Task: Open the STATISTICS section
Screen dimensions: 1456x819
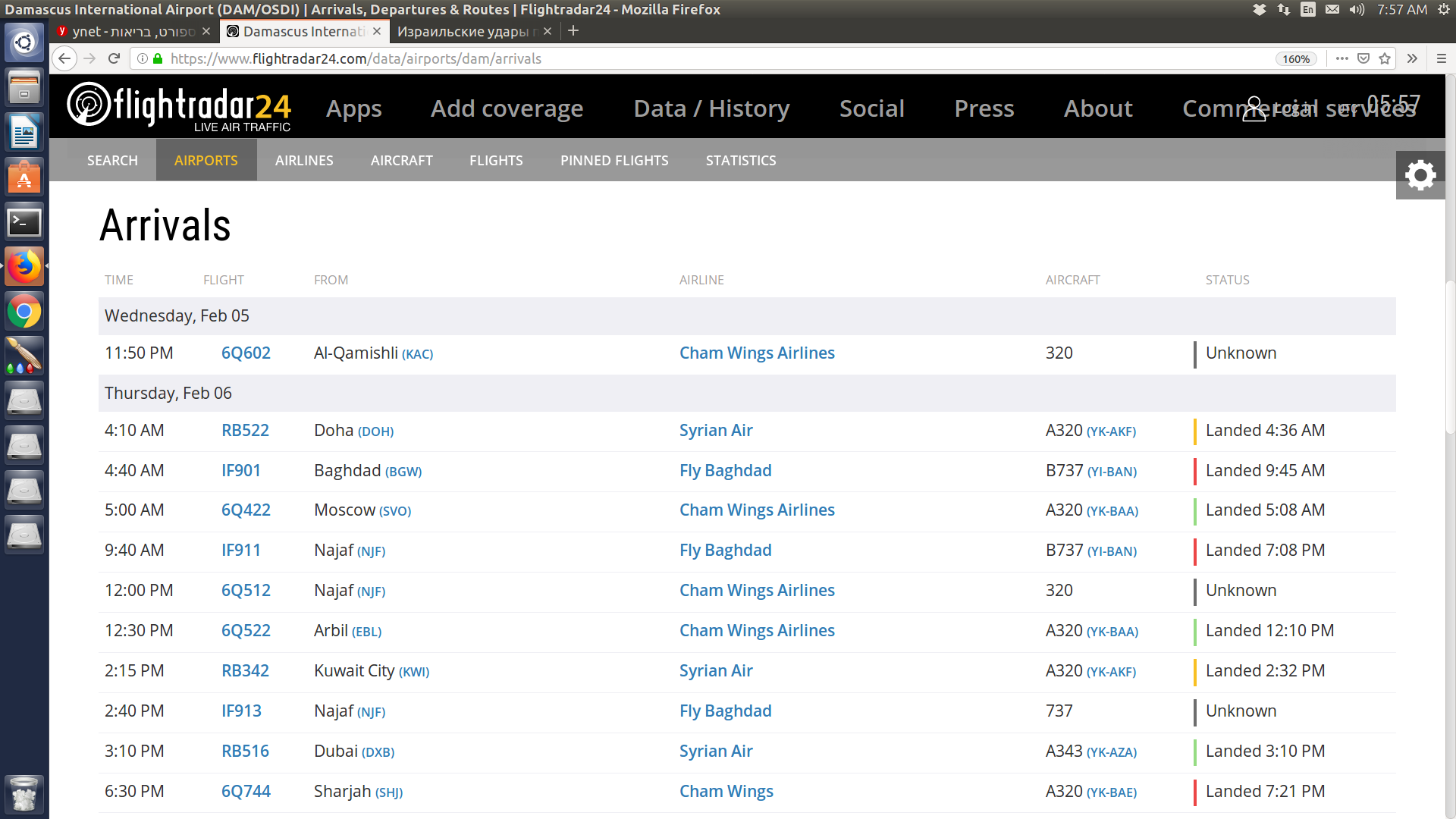Action: click(x=741, y=160)
